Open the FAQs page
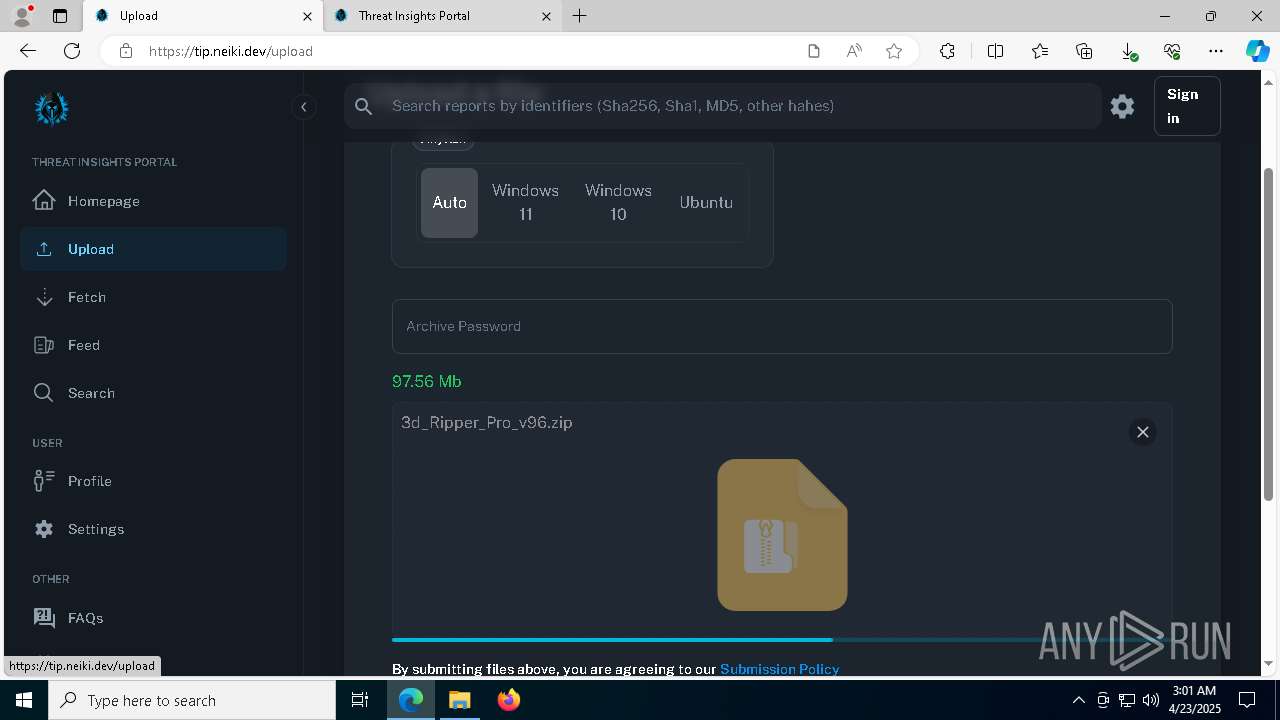1280x720 pixels. [x=153, y=618]
